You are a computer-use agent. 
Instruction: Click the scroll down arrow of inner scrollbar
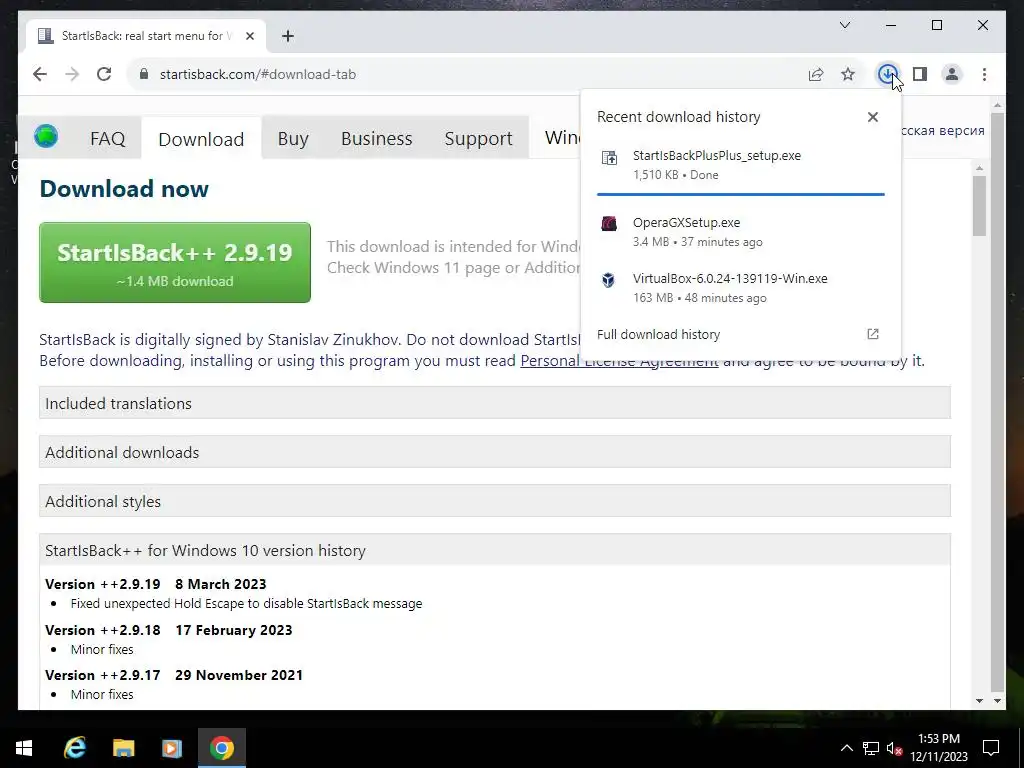click(979, 701)
